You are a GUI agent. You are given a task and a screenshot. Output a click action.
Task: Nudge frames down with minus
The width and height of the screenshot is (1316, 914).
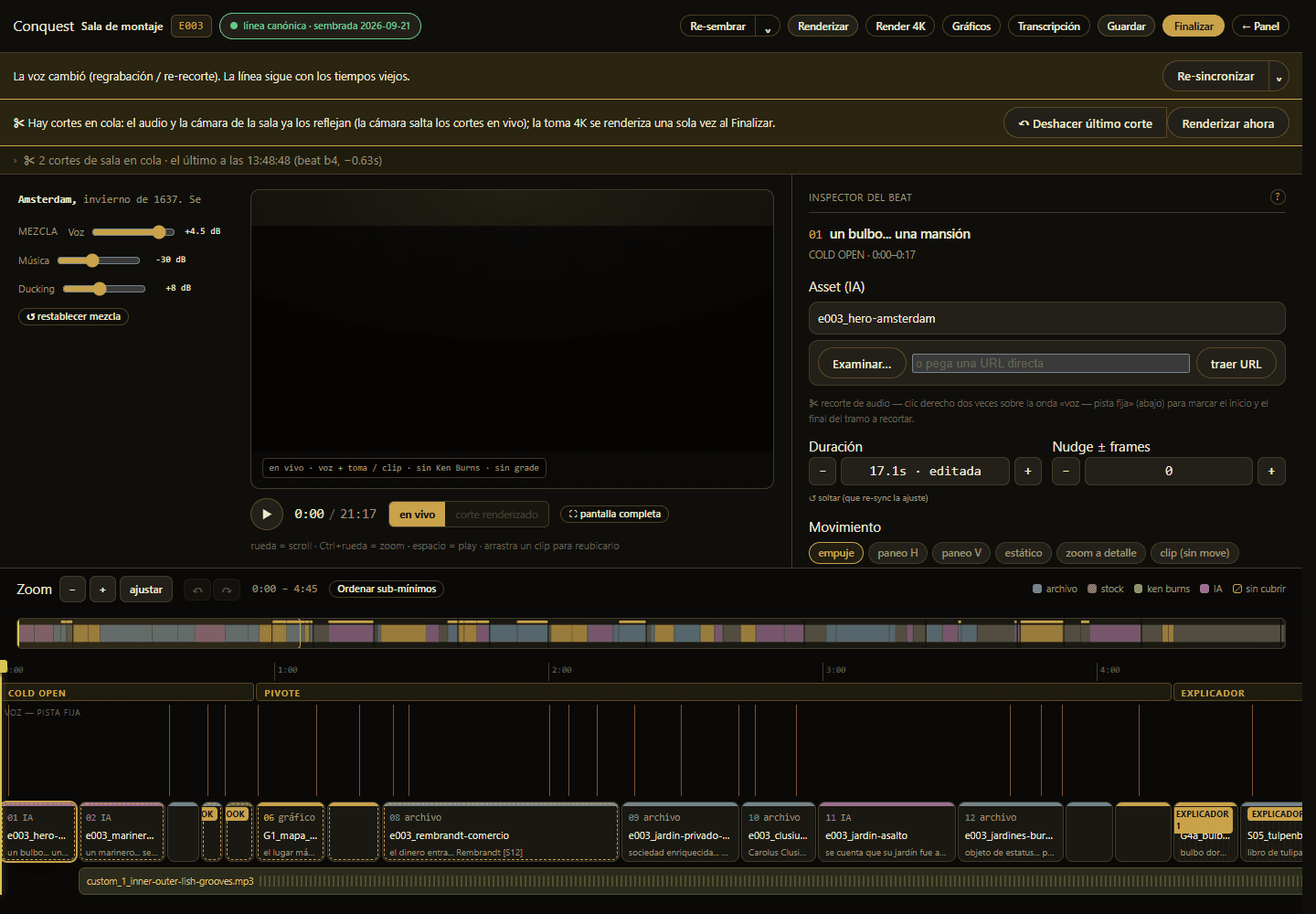1066,471
